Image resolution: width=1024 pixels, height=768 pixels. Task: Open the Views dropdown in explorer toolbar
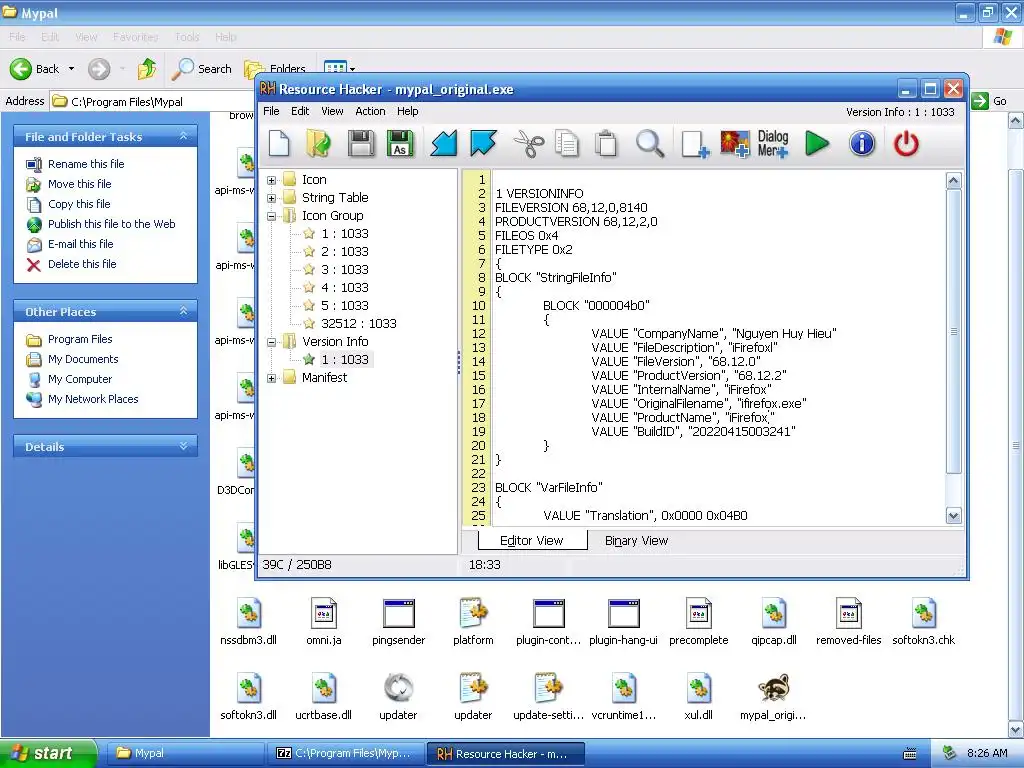click(x=340, y=68)
